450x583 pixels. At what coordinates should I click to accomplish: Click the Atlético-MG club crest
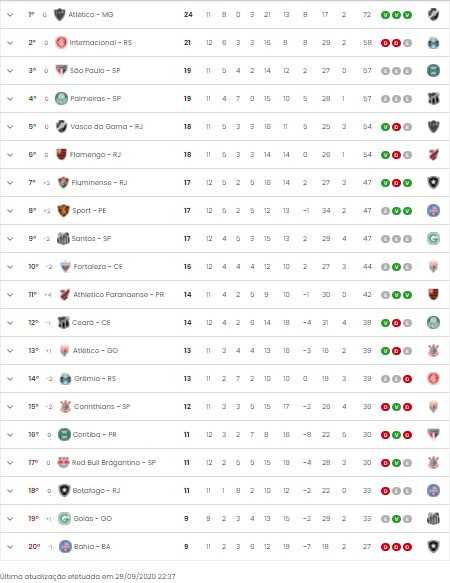coord(60,15)
